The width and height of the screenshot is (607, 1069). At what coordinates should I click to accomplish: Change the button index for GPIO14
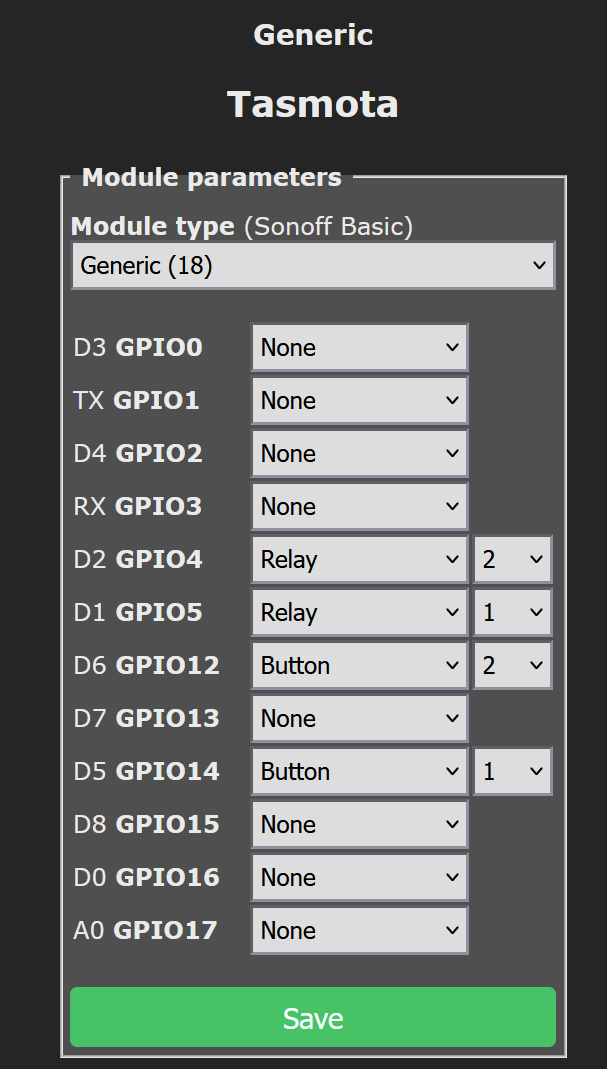[512, 771]
